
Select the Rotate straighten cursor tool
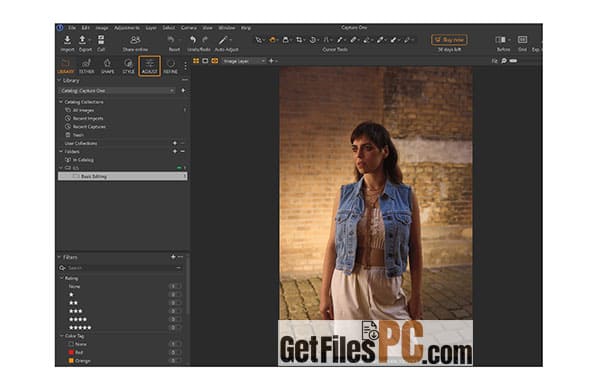pos(313,40)
